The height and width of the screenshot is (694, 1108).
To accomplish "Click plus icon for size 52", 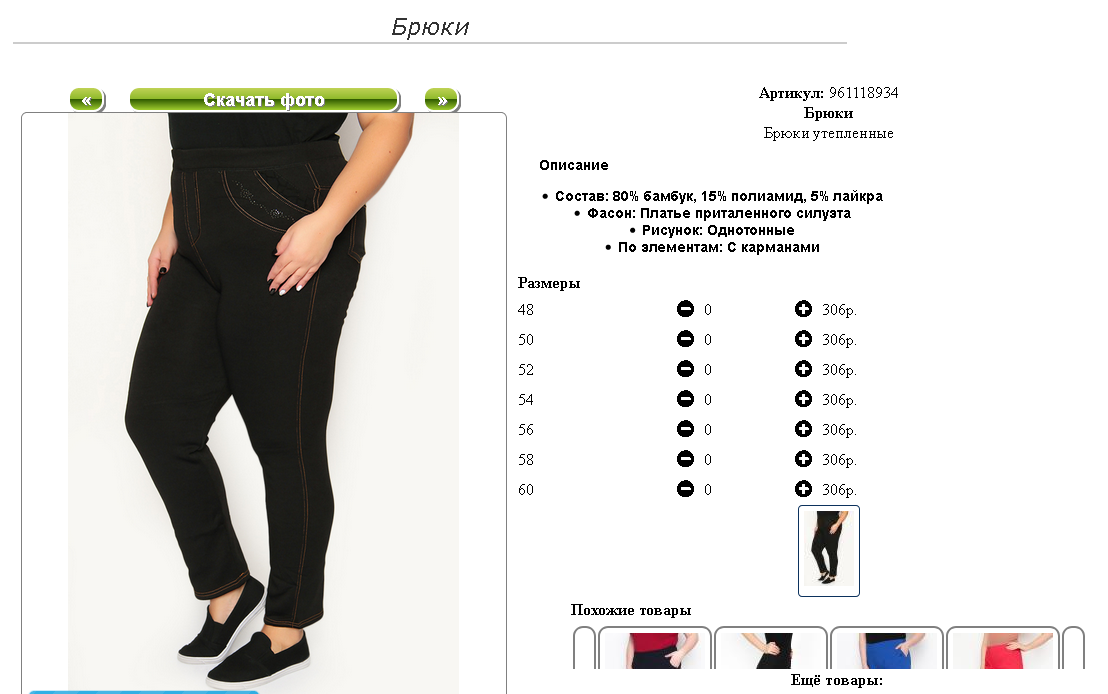I will tap(803, 369).
